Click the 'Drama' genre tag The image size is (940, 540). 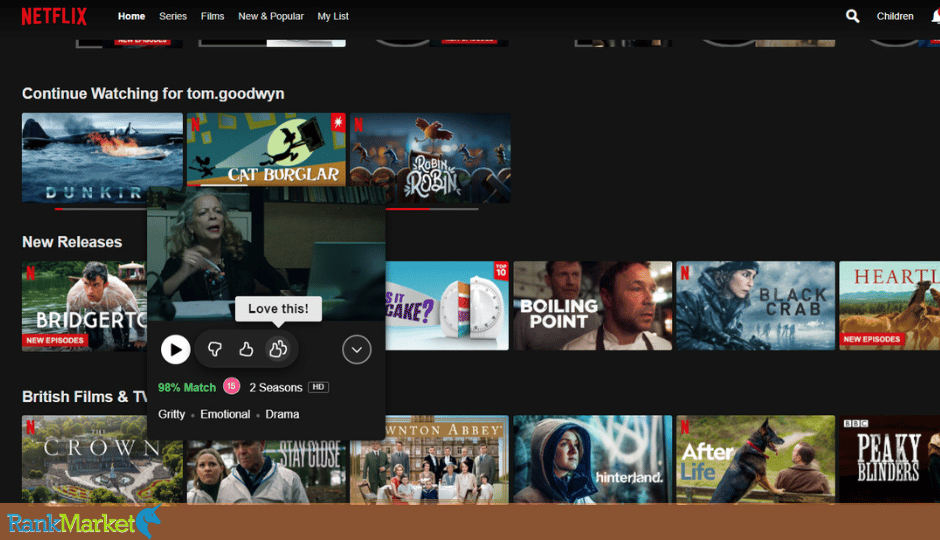282,414
